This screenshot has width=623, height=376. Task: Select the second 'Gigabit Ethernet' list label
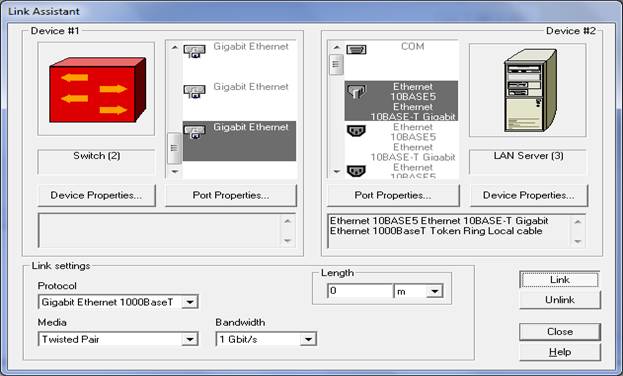click(251, 87)
